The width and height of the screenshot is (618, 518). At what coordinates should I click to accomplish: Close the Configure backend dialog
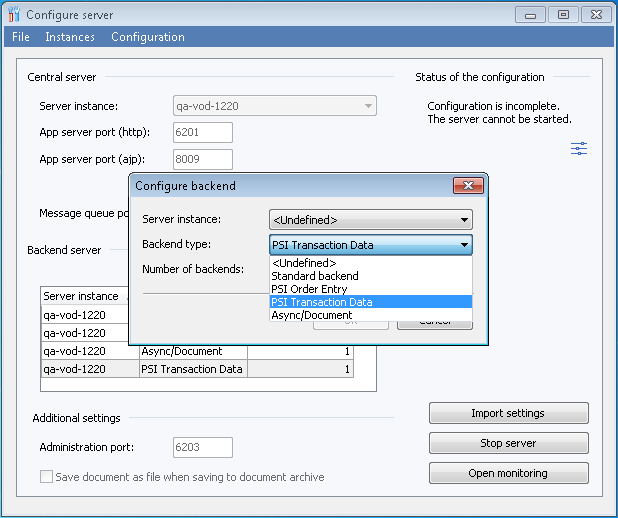click(468, 186)
